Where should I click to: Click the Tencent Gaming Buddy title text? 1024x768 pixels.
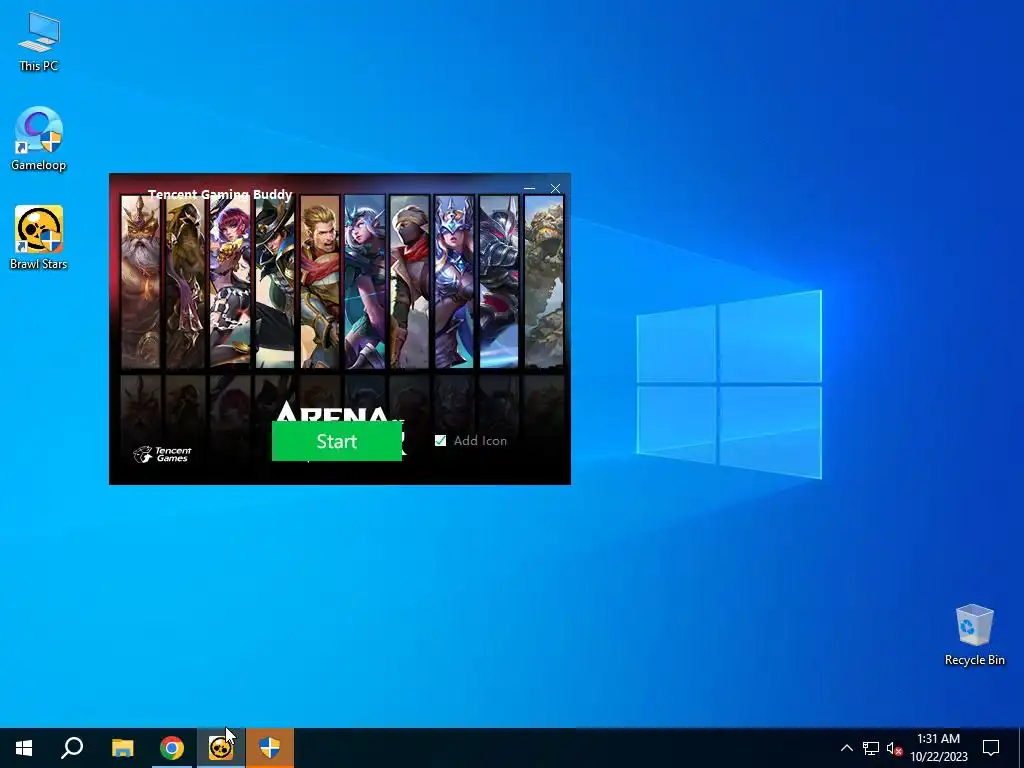coord(220,194)
